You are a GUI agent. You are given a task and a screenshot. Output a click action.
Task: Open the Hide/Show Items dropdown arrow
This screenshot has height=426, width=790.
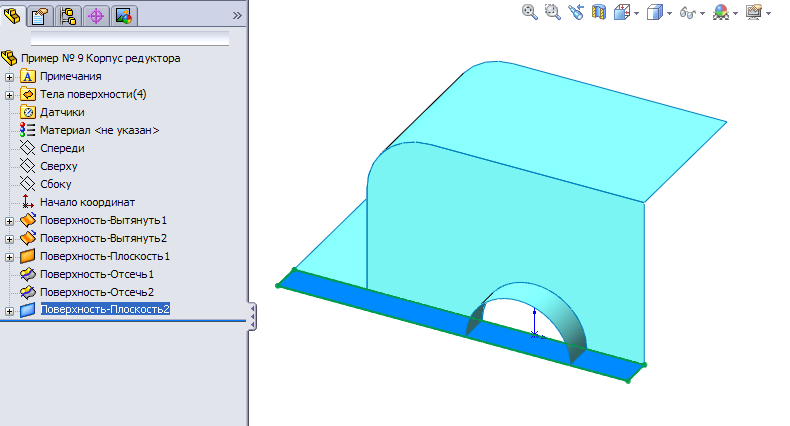click(702, 14)
